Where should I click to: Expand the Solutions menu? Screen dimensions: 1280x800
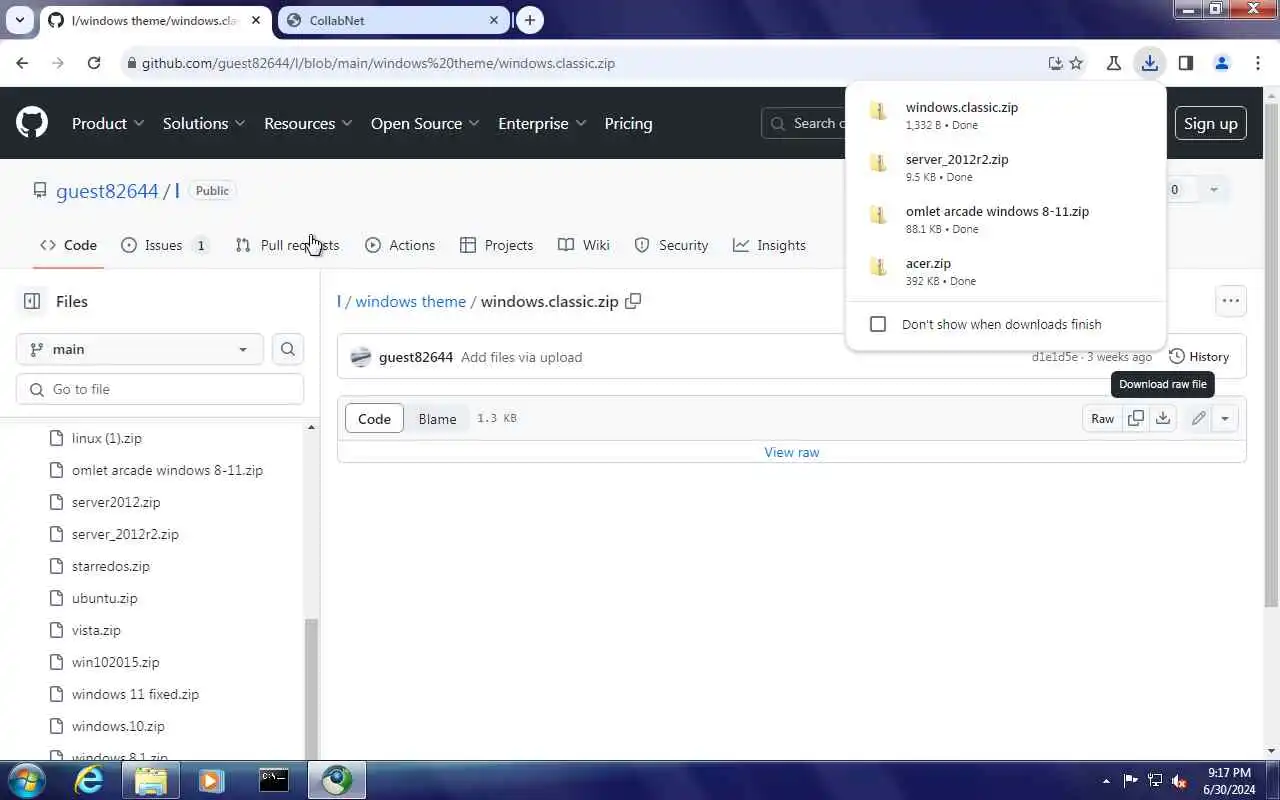[205, 123]
